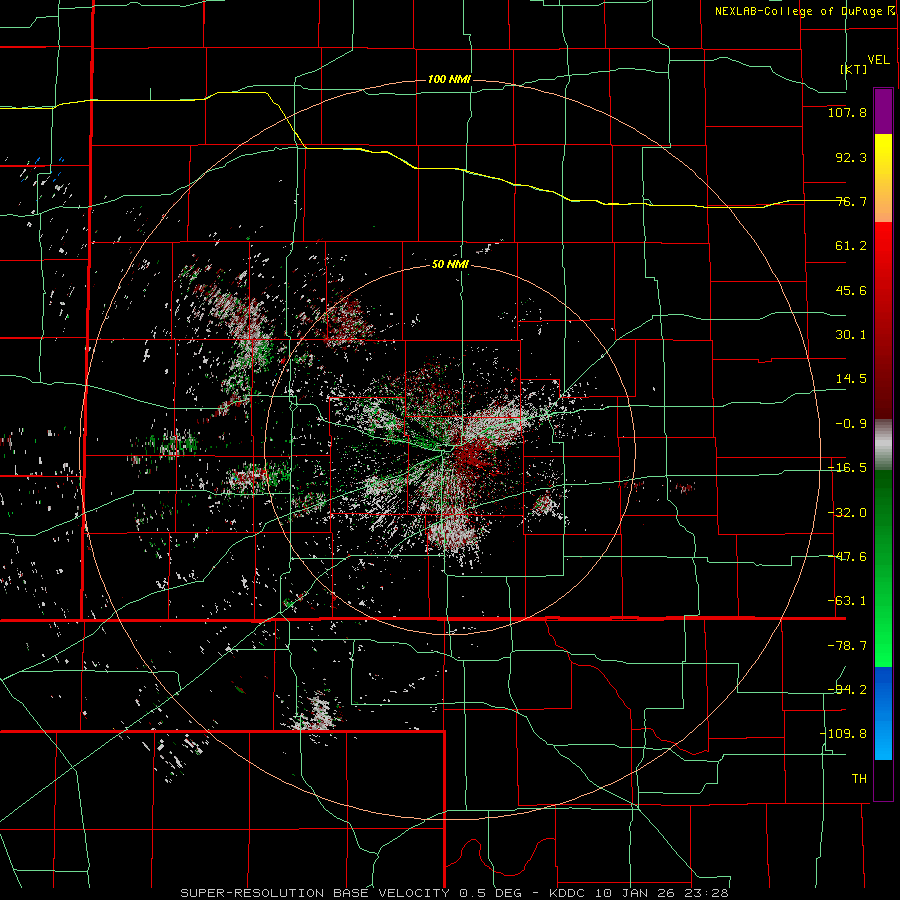Viewport: 900px width, 900px height.
Task: Select the -78.7 value on velocity scale
Action: [847, 646]
